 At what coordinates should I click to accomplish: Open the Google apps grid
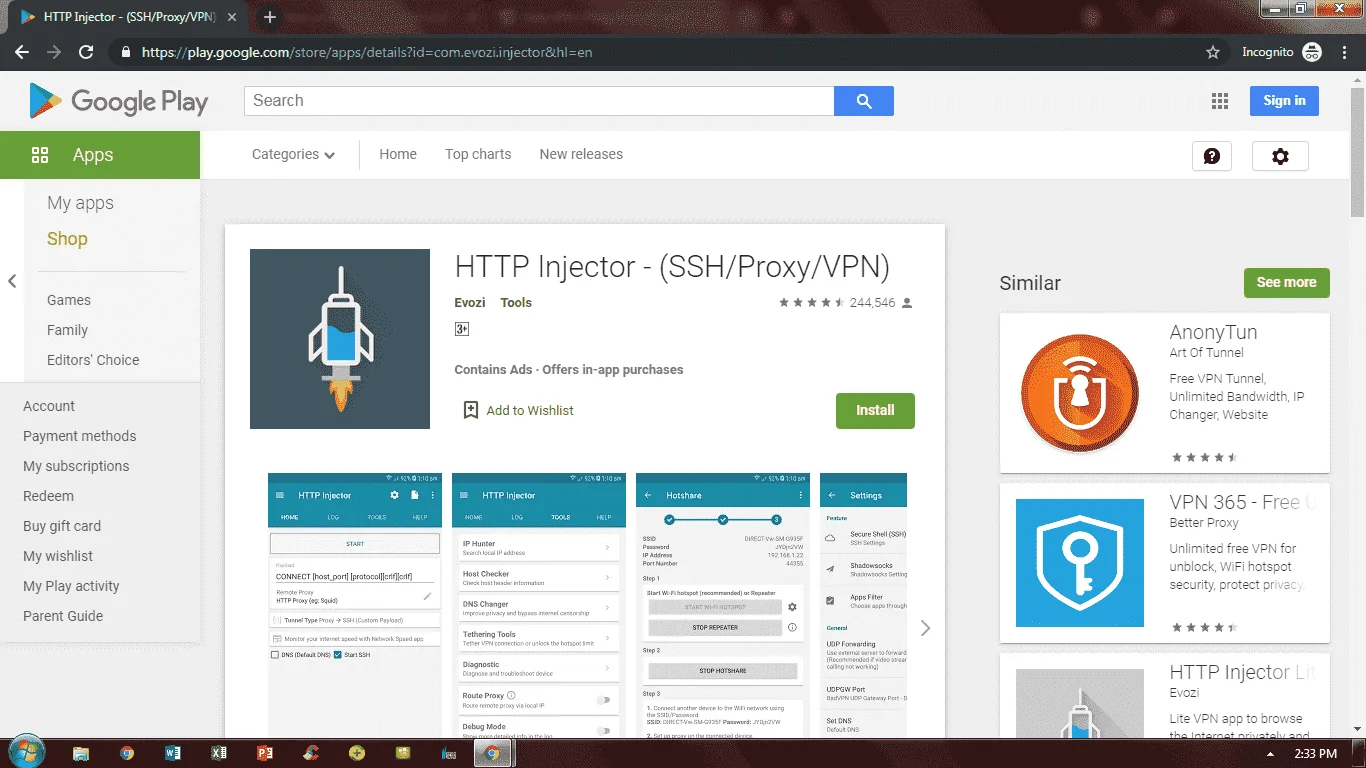(x=1219, y=101)
